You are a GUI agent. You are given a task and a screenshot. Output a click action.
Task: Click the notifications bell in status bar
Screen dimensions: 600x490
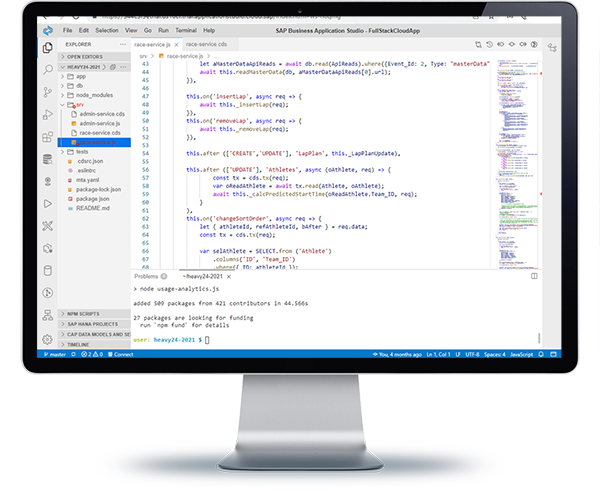click(541, 355)
